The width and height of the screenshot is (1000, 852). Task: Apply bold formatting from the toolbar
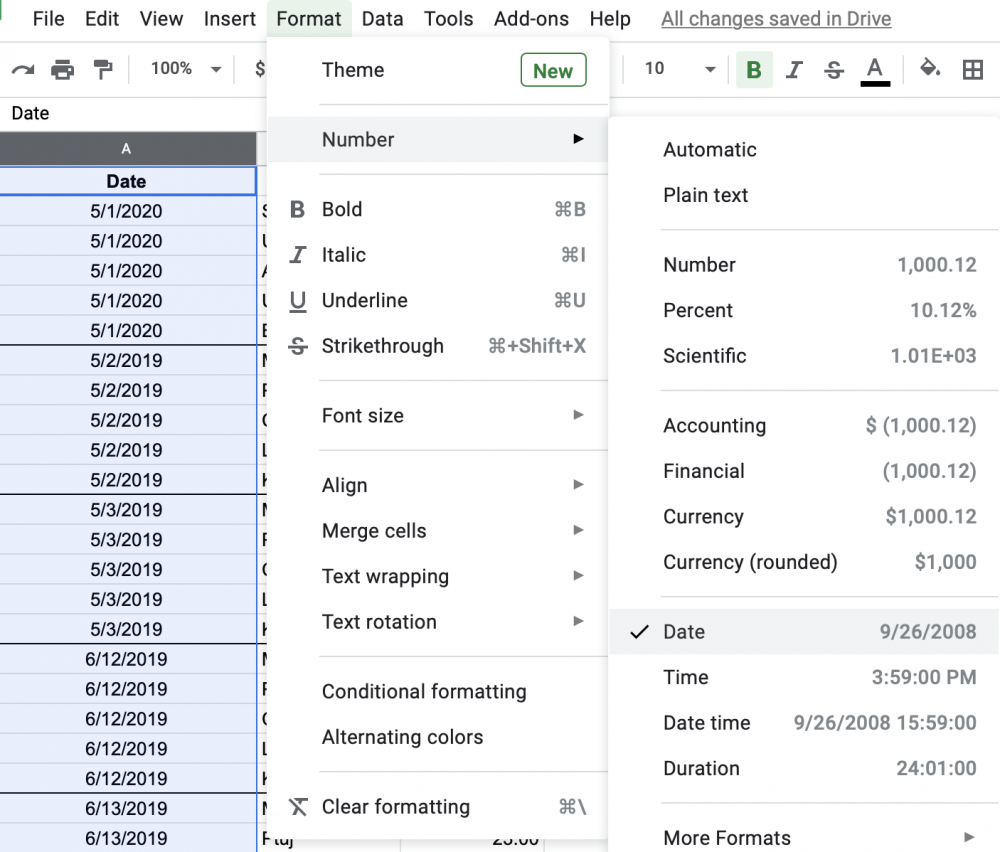[753, 69]
